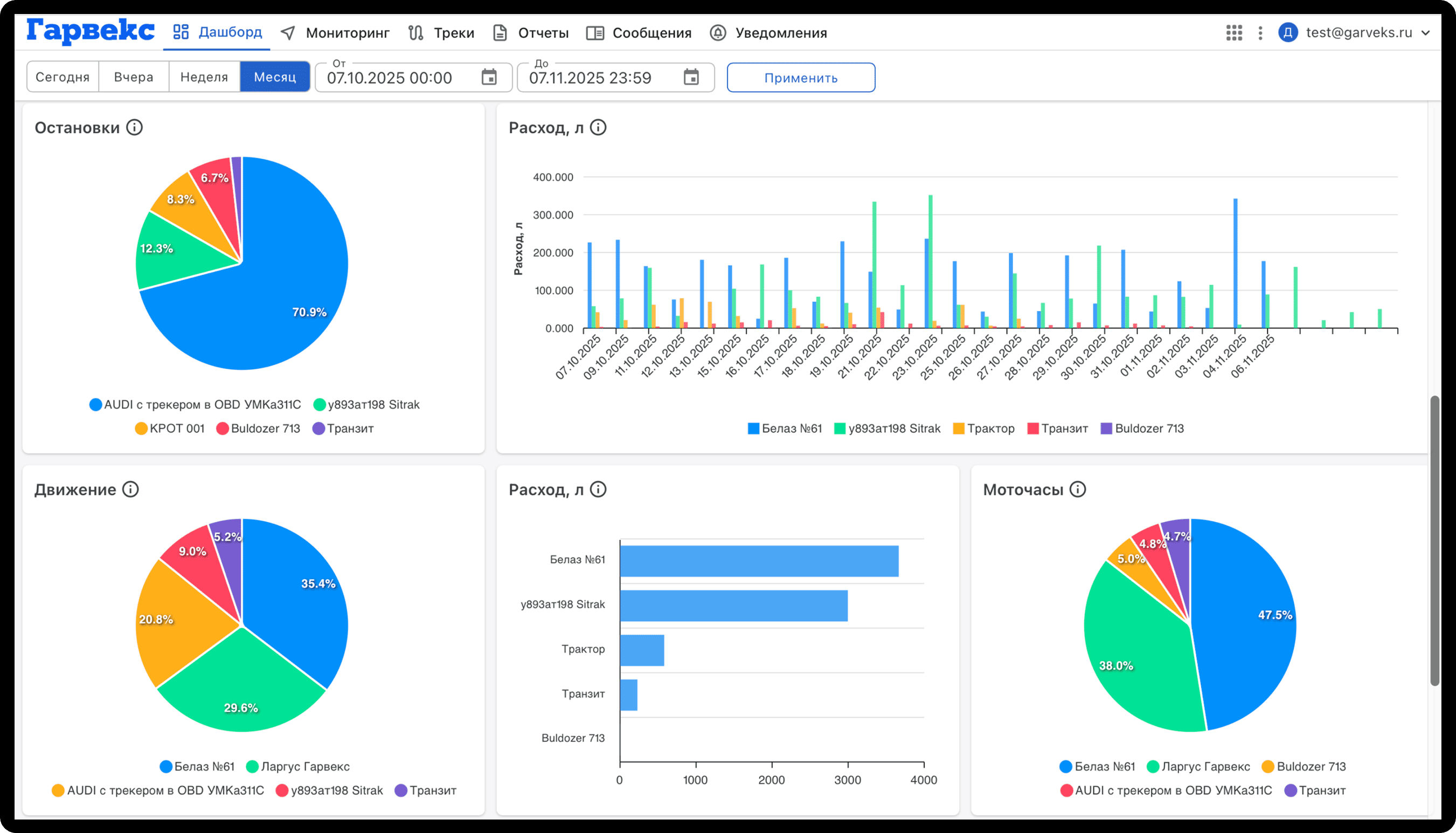
Task: Toggle КРОТ 001 in Остановки legend
Action: pos(170,429)
